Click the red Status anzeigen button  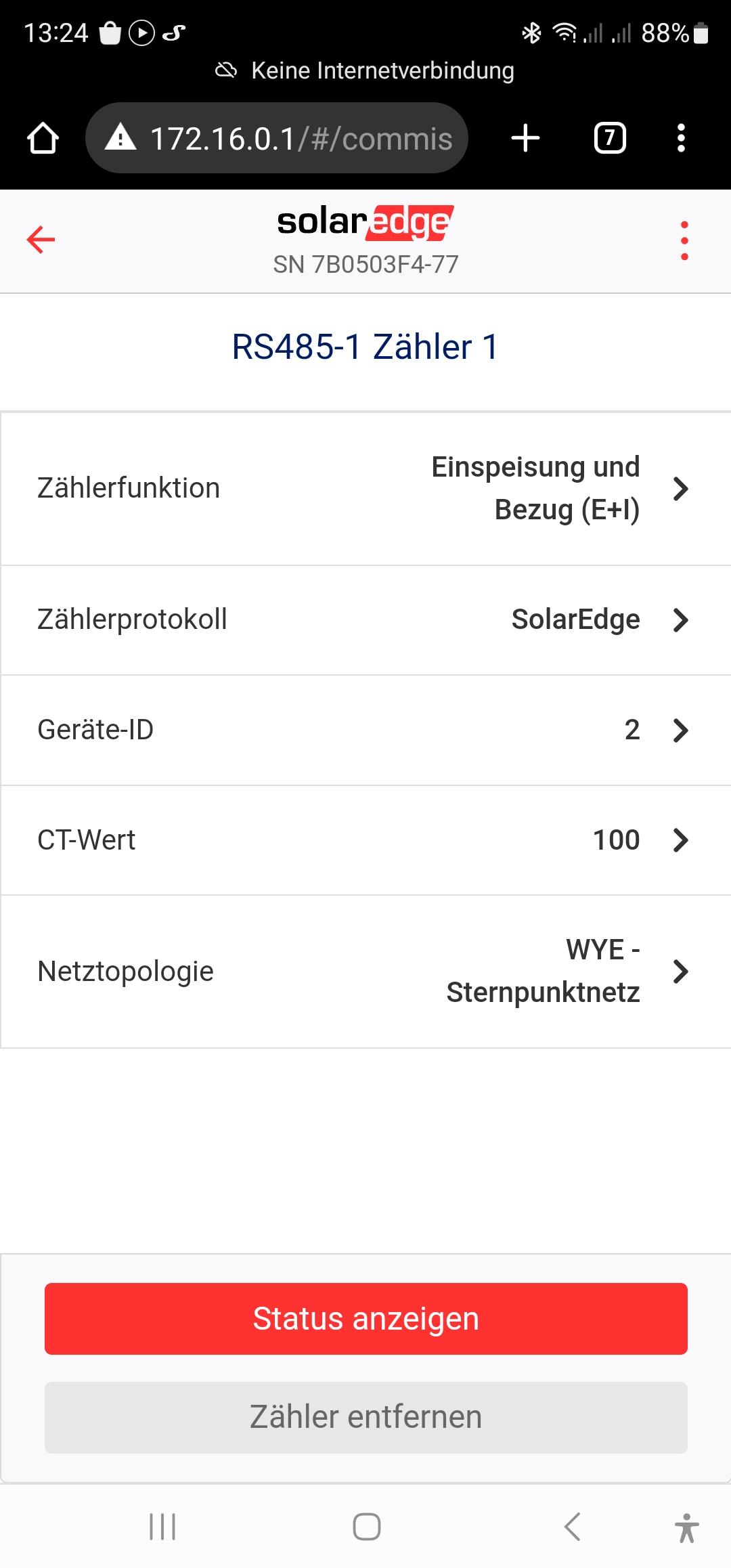pos(365,1319)
